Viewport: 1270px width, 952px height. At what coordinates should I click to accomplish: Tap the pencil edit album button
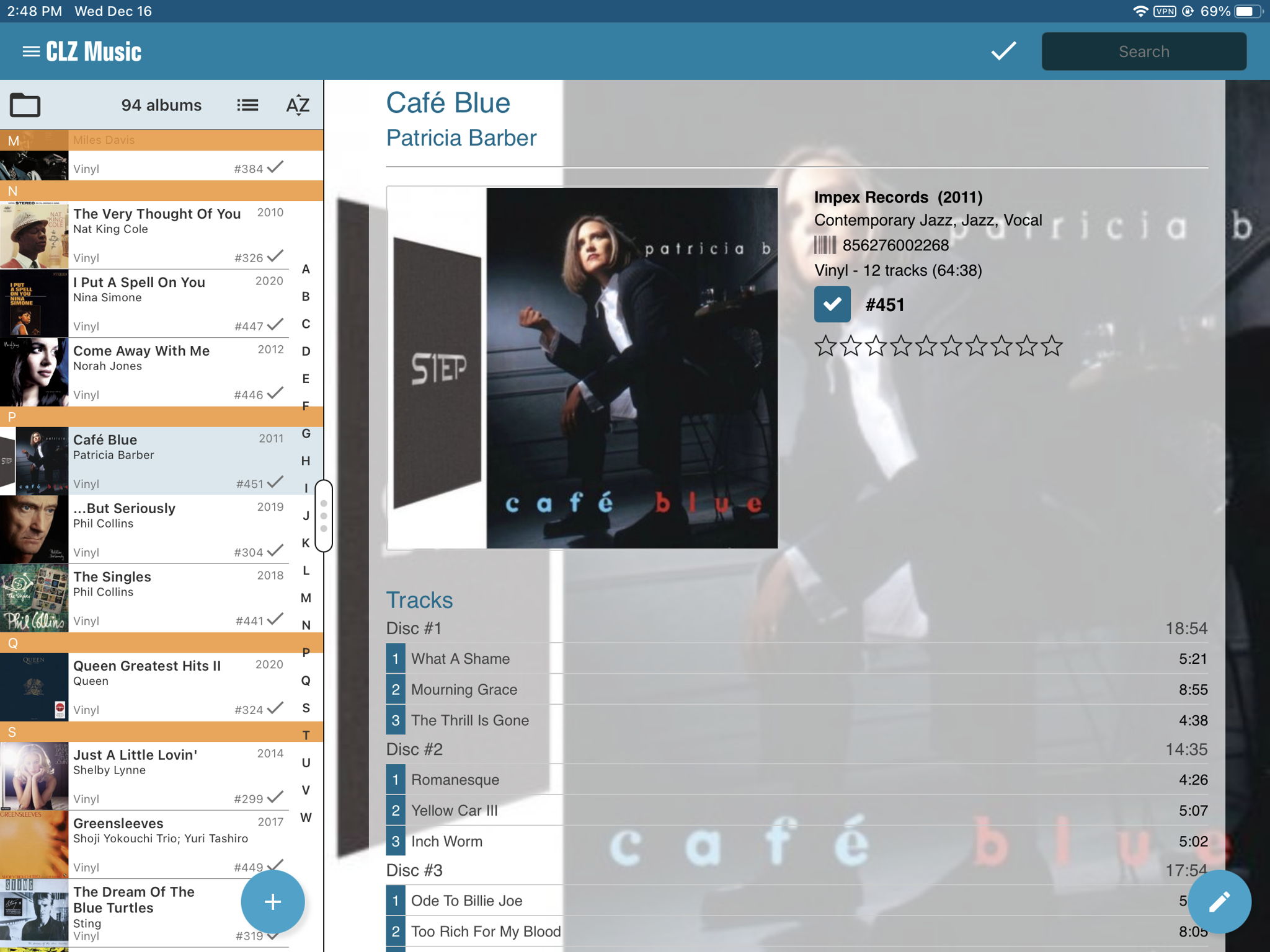tap(1219, 901)
